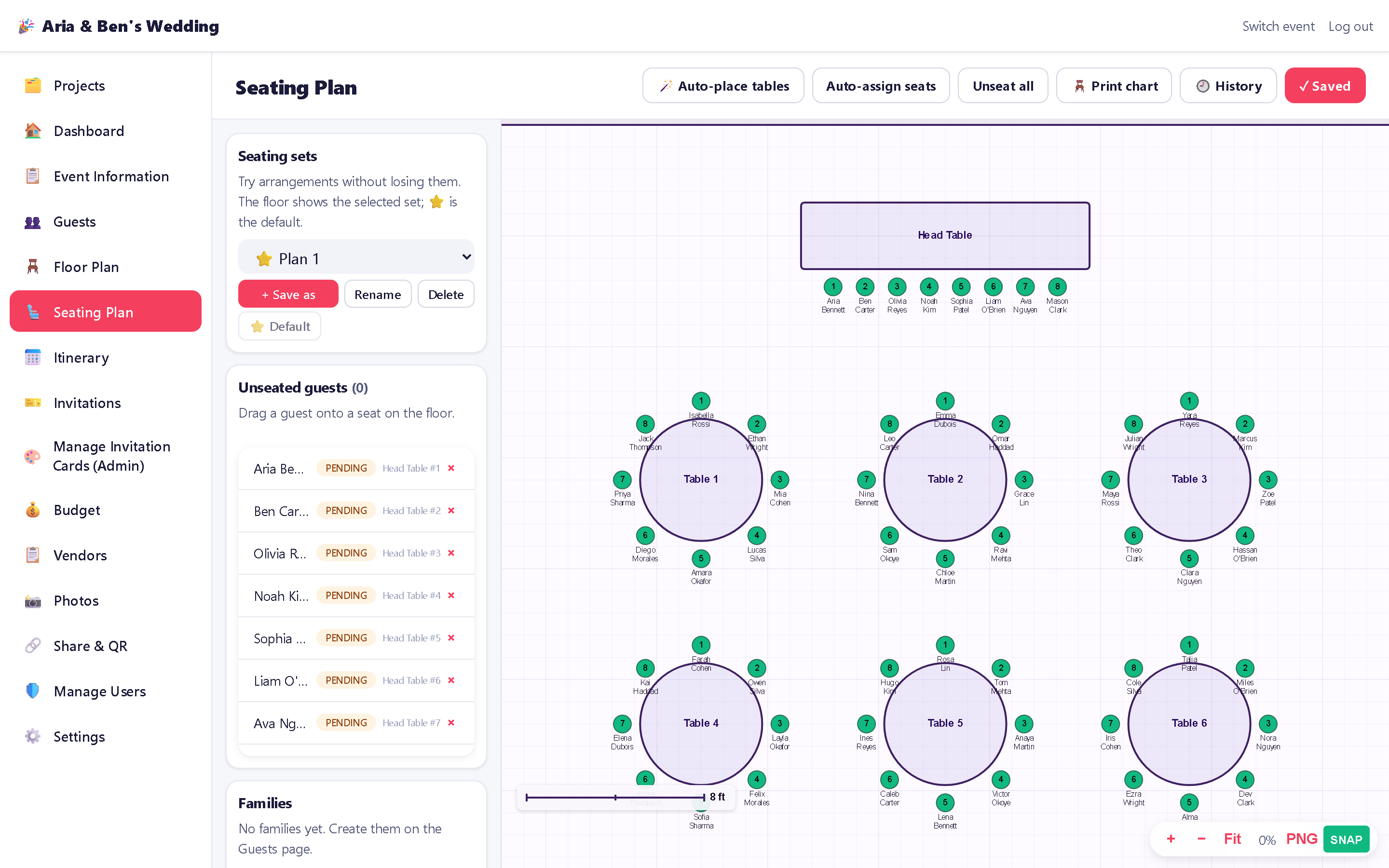Click Head Table seat 8 Mason Clark

1057,286
